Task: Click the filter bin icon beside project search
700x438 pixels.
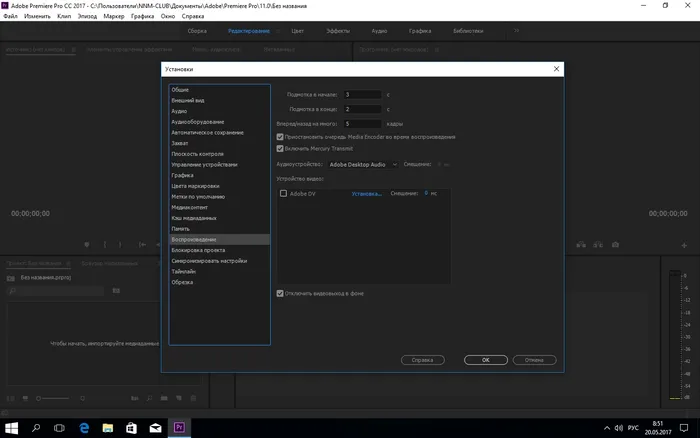Action: coord(116,291)
